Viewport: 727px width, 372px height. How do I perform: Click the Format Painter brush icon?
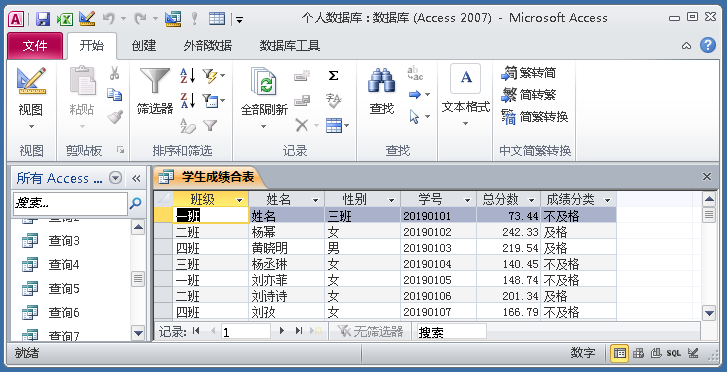tap(115, 116)
